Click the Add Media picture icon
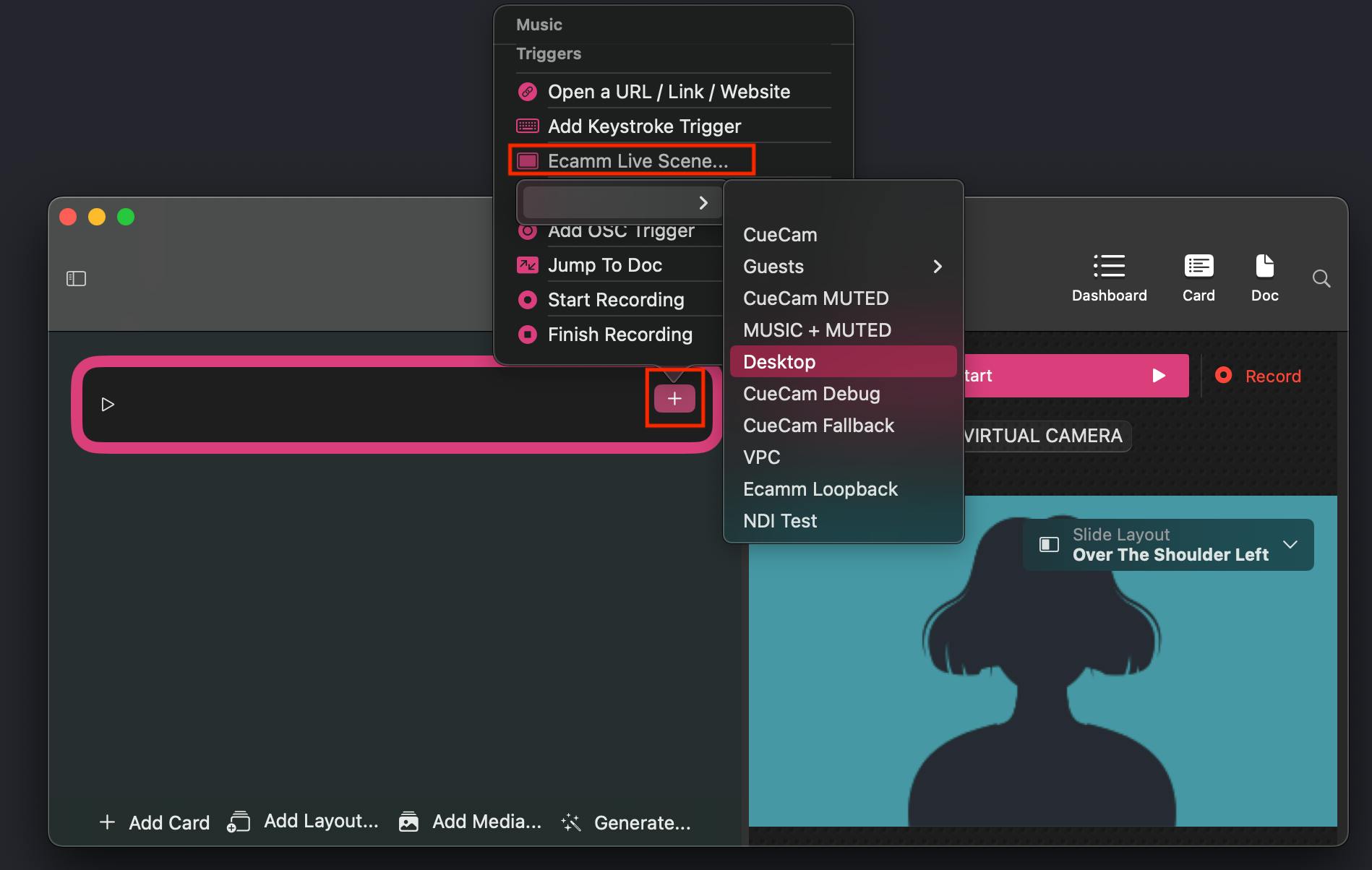The width and height of the screenshot is (1372, 870). click(408, 822)
